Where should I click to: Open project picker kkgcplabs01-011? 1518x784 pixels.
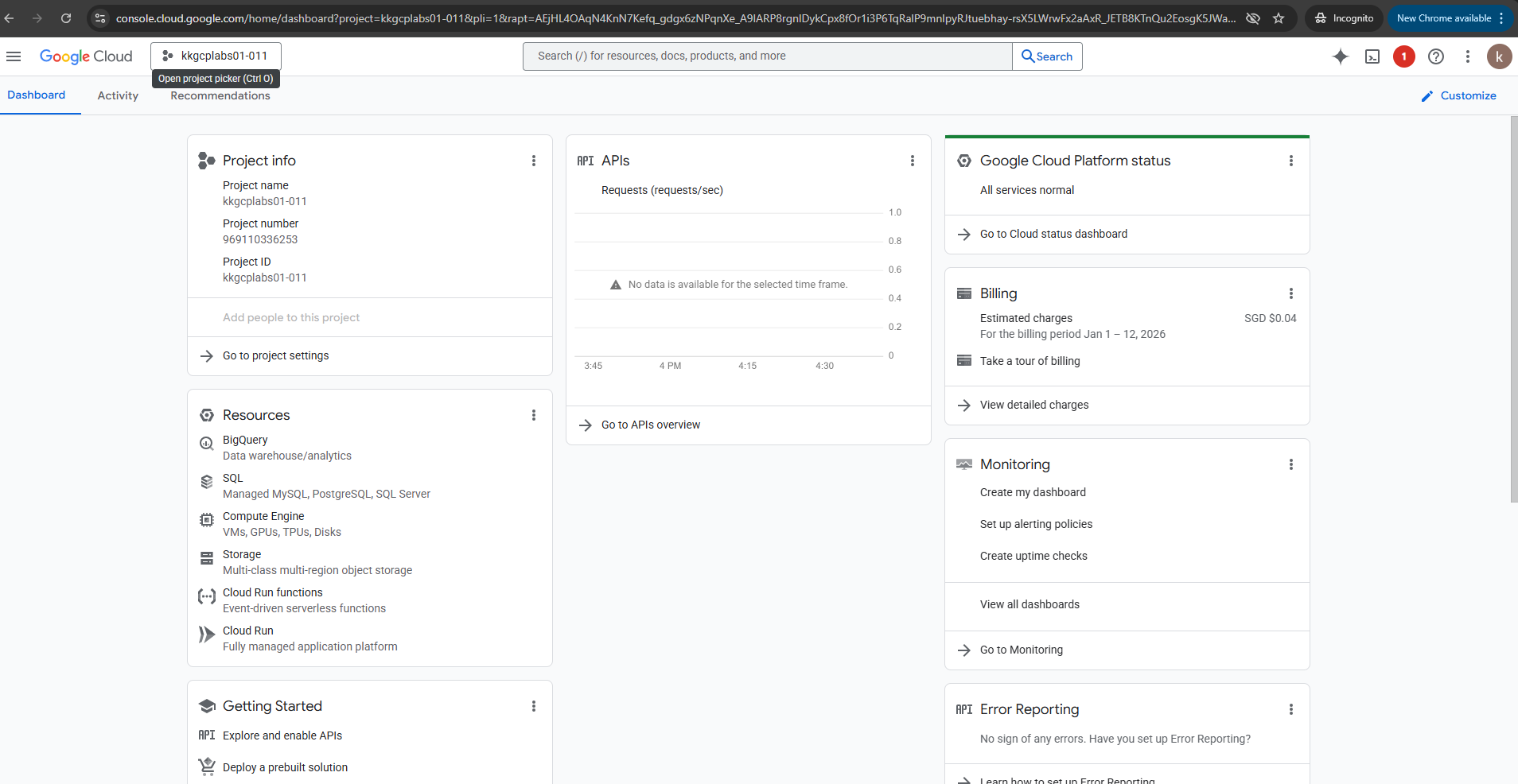click(x=216, y=56)
